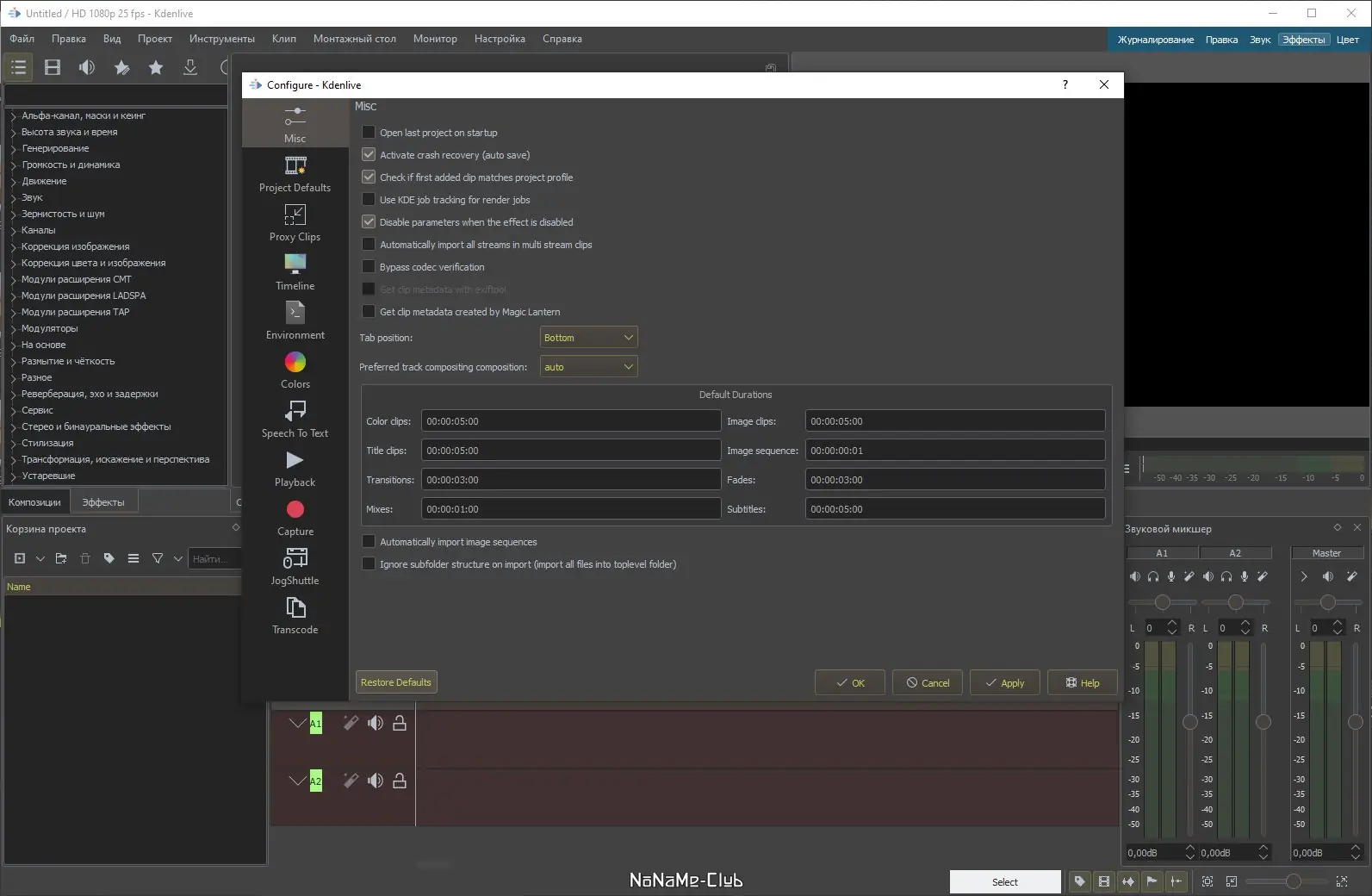Viewport: 1372px width, 896px height.
Task: Click Color clips duration field
Action: tap(571, 421)
